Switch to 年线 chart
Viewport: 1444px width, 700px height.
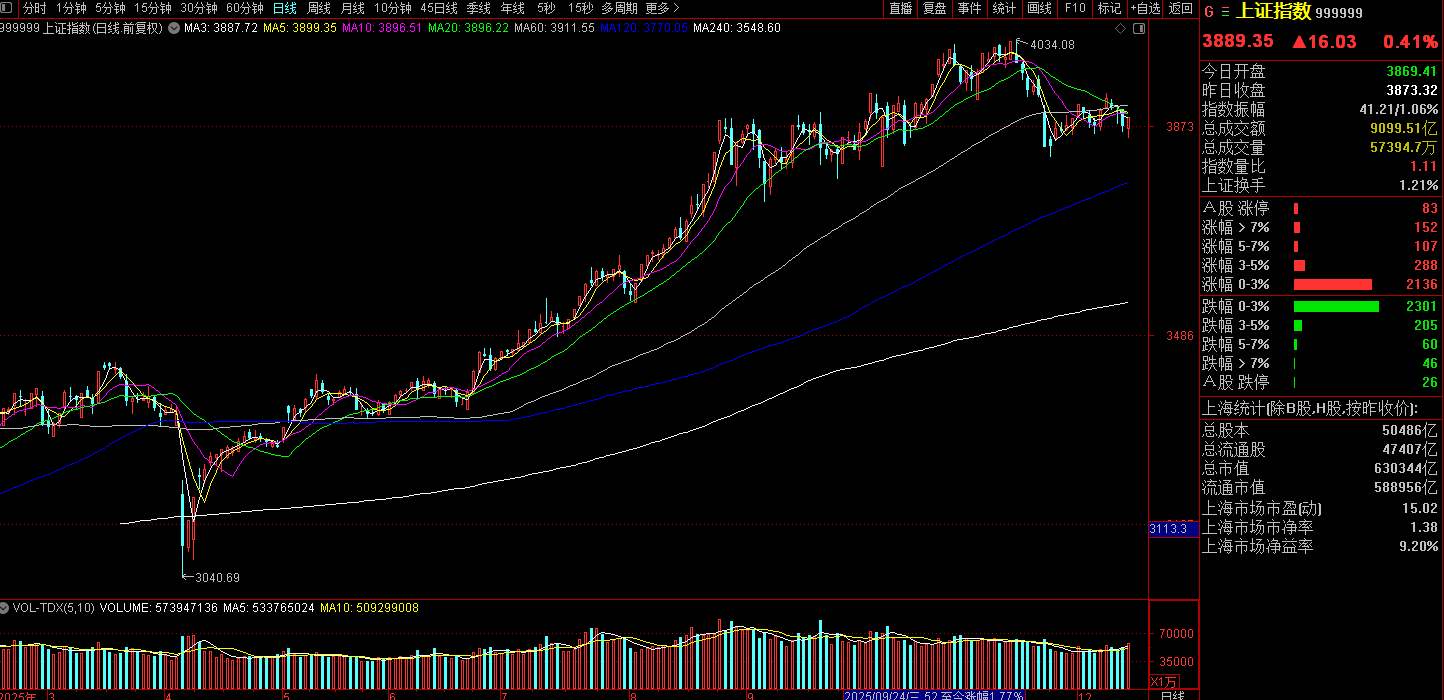(513, 8)
